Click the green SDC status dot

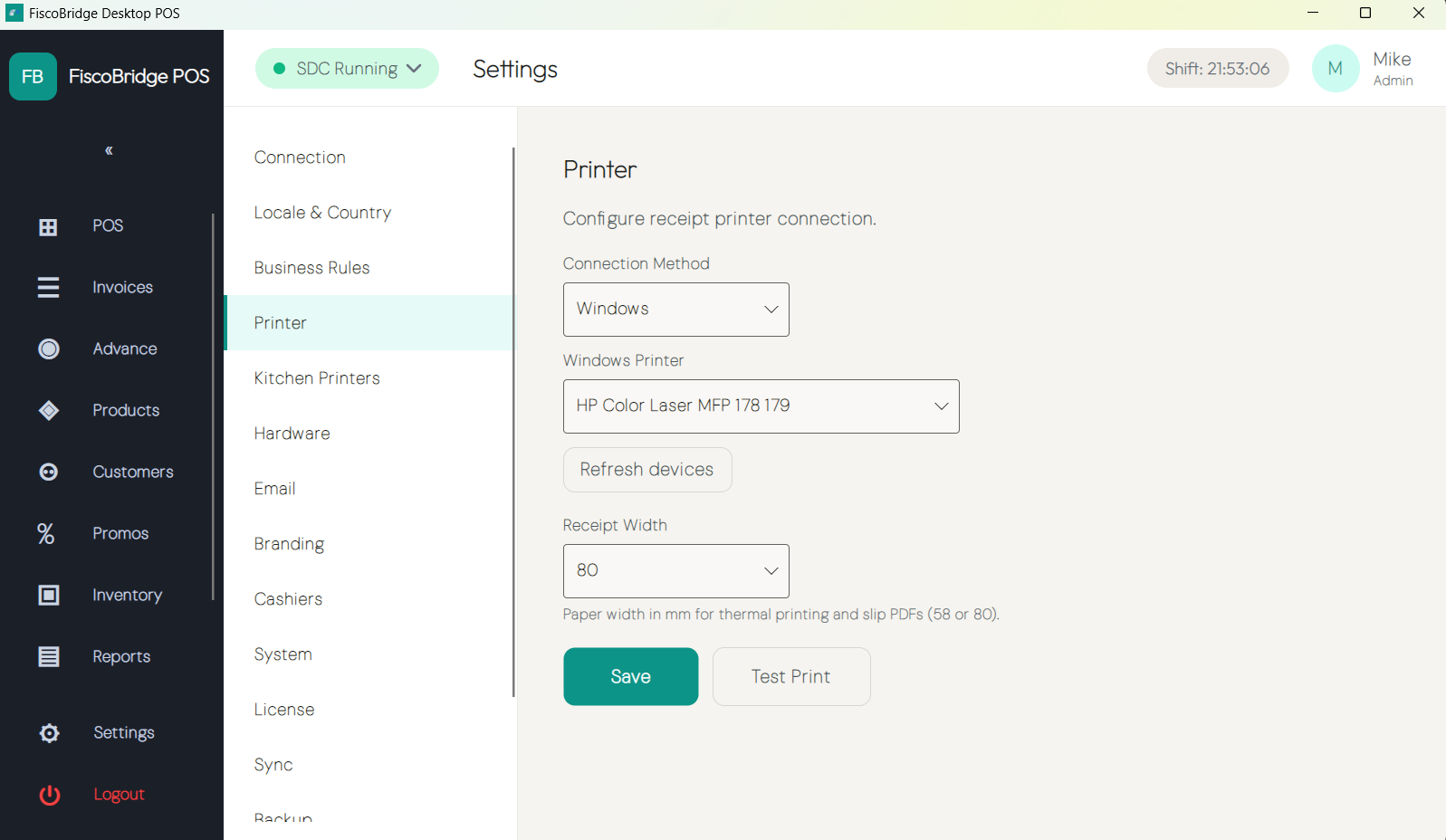point(280,69)
